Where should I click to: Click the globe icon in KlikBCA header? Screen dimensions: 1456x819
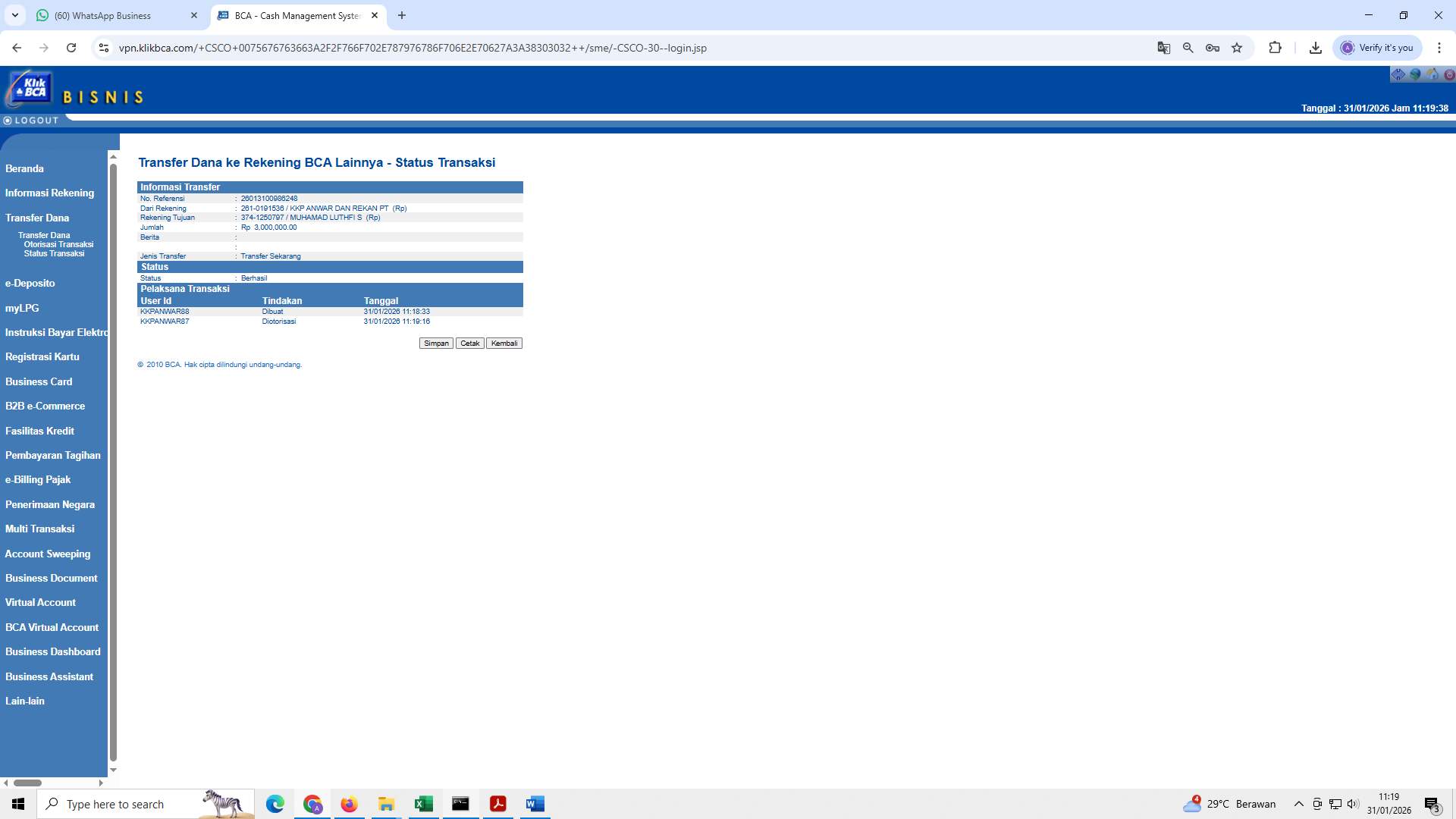tap(1415, 74)
